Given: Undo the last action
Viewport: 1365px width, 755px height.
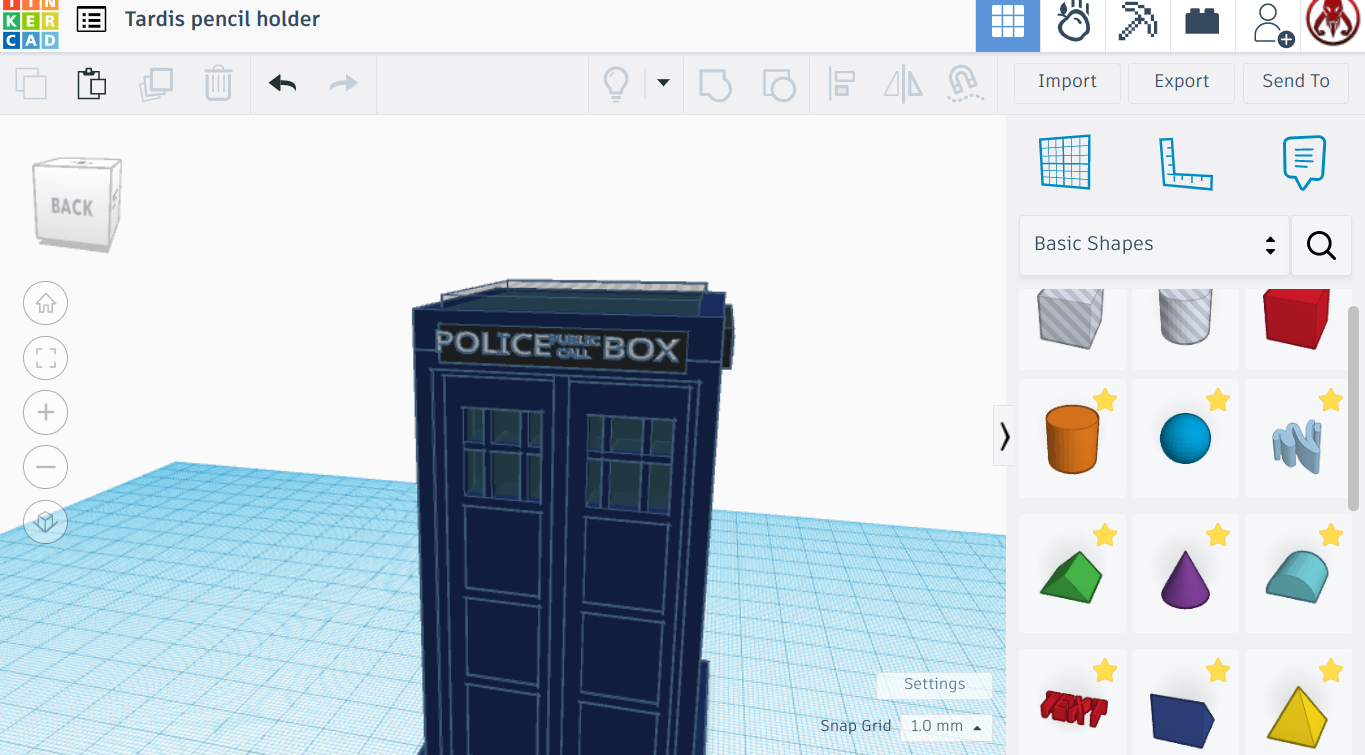Looking at the screenshot, I should tap(283, 84).
